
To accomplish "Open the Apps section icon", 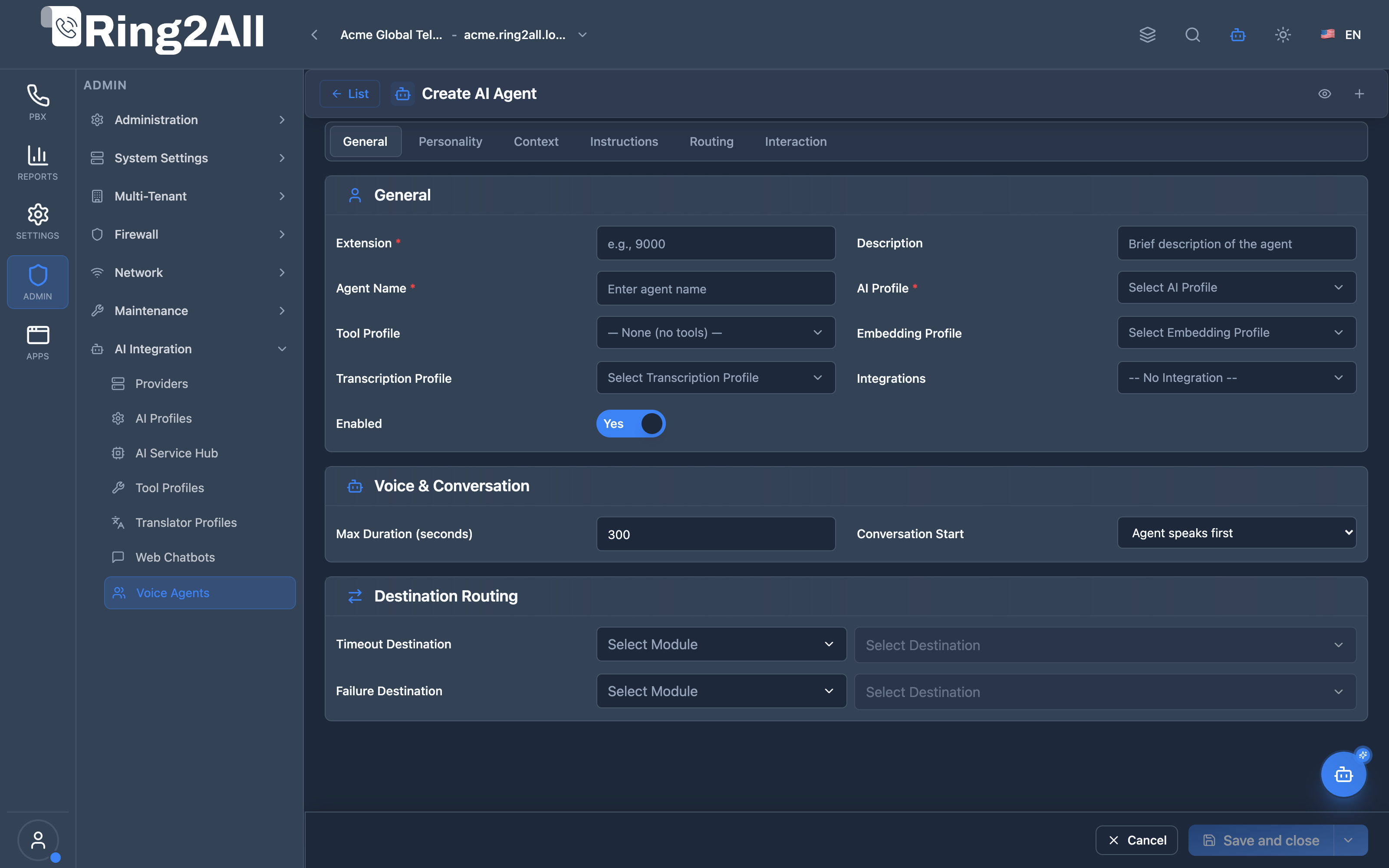I will tap(37, 343).
